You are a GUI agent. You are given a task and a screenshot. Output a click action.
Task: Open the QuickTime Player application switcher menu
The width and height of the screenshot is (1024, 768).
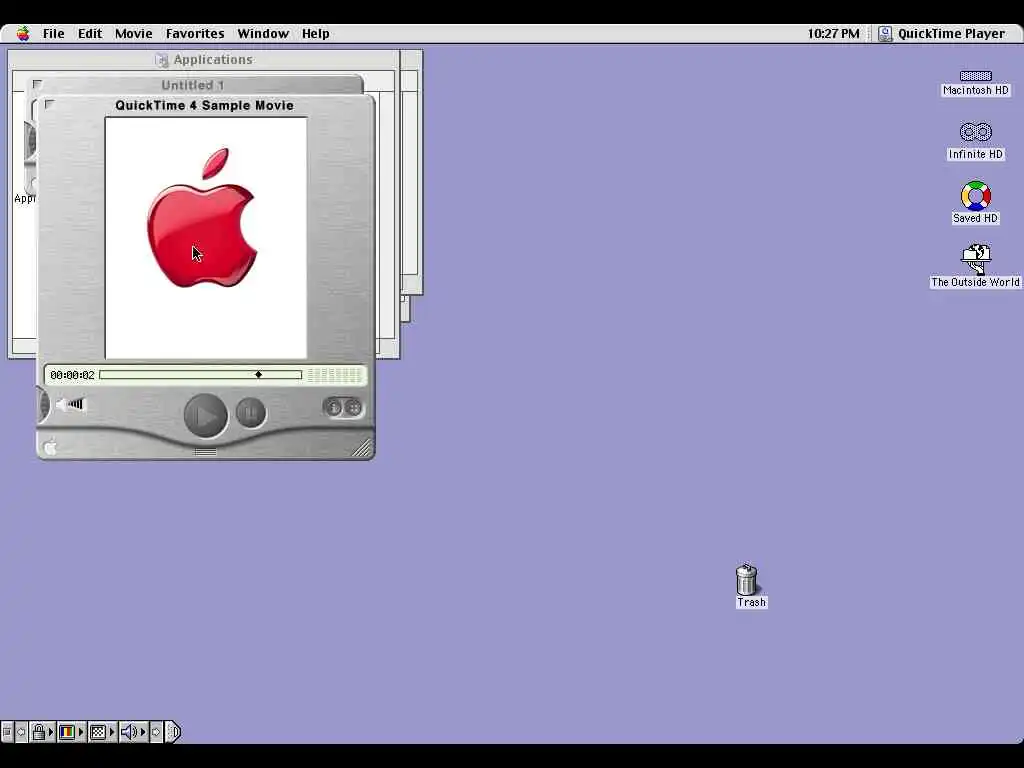pyautogui.click(x=941, y=33)
